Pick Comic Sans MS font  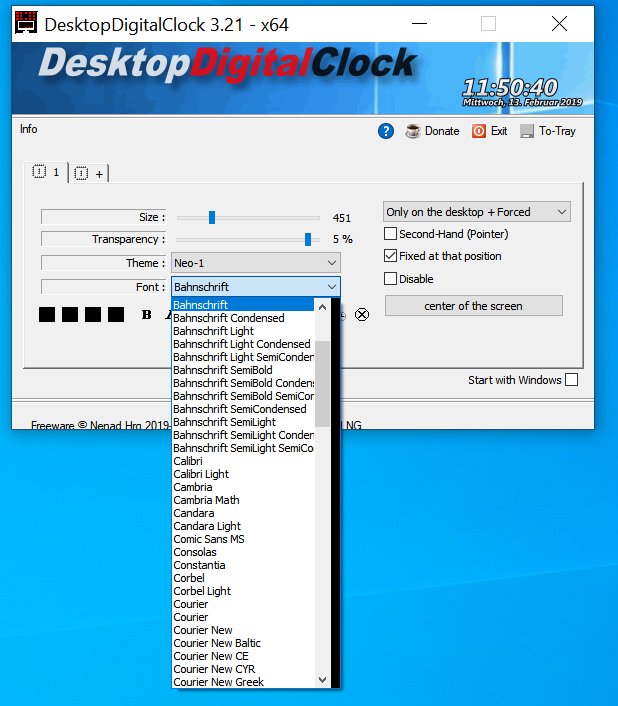coord(244,539)
